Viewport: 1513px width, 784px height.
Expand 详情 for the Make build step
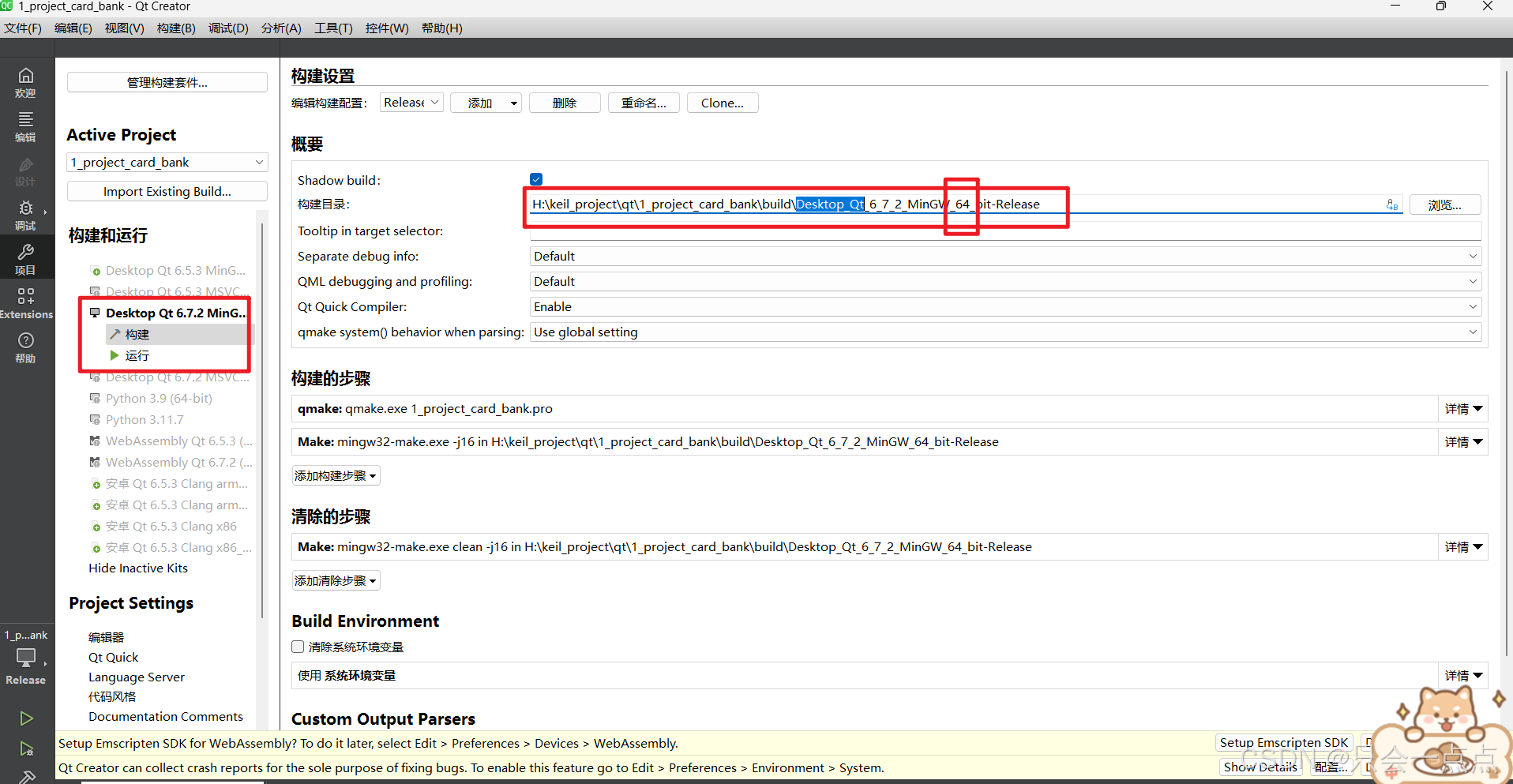tap(1463, 442)
